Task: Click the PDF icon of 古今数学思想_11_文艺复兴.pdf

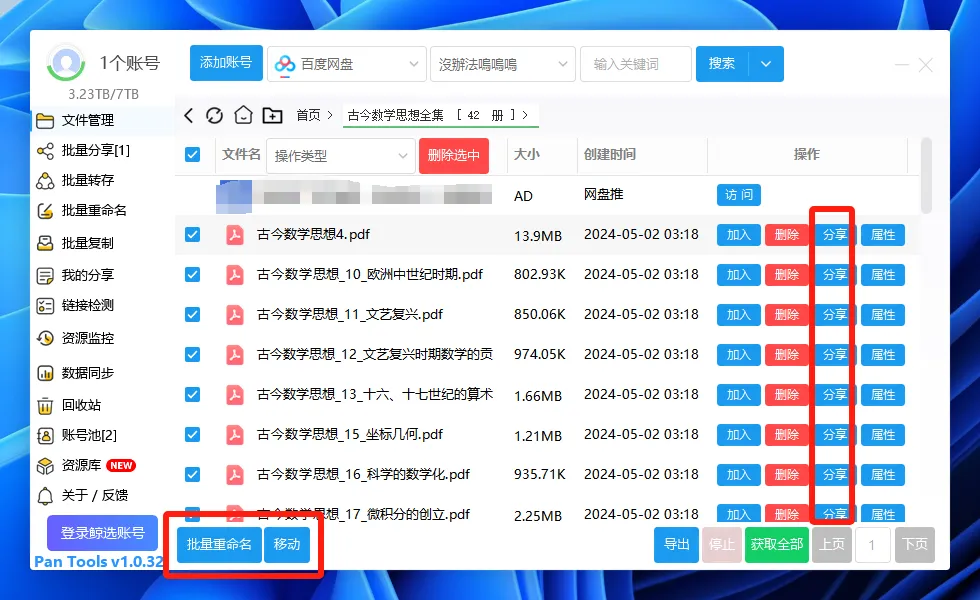Action: coord(235,315)
